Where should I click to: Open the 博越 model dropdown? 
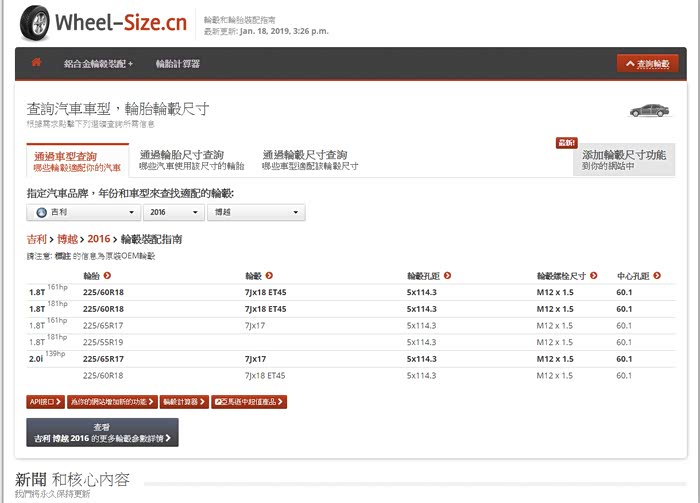[256, 213]
